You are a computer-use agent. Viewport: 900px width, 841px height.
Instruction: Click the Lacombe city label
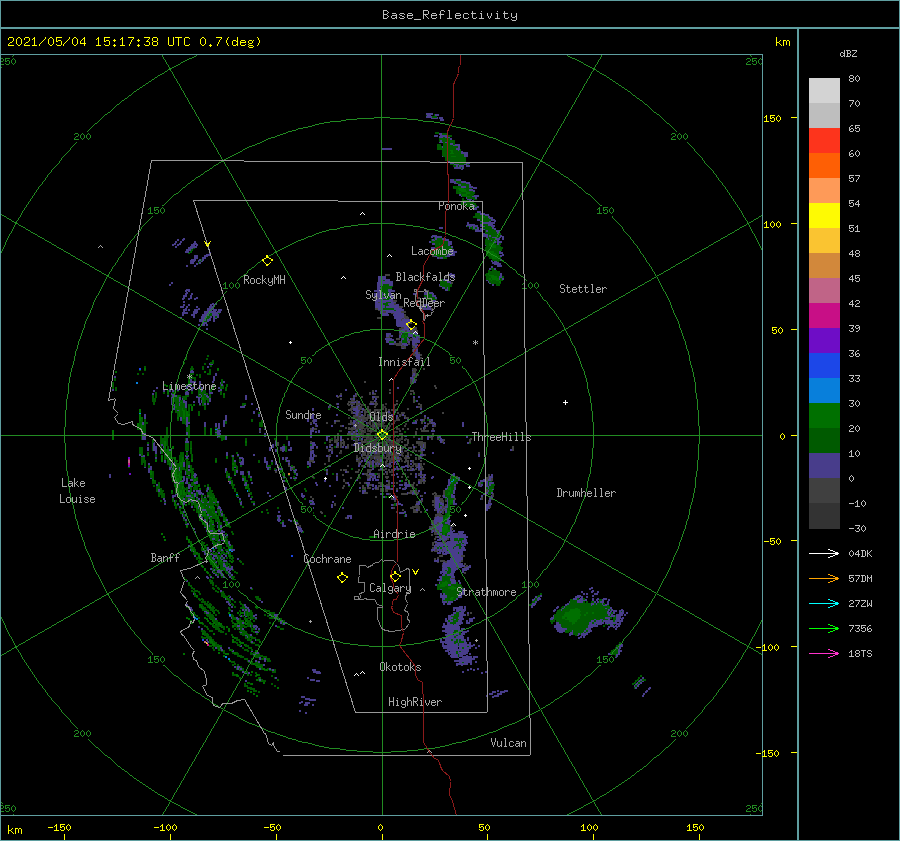click(432, 251)
